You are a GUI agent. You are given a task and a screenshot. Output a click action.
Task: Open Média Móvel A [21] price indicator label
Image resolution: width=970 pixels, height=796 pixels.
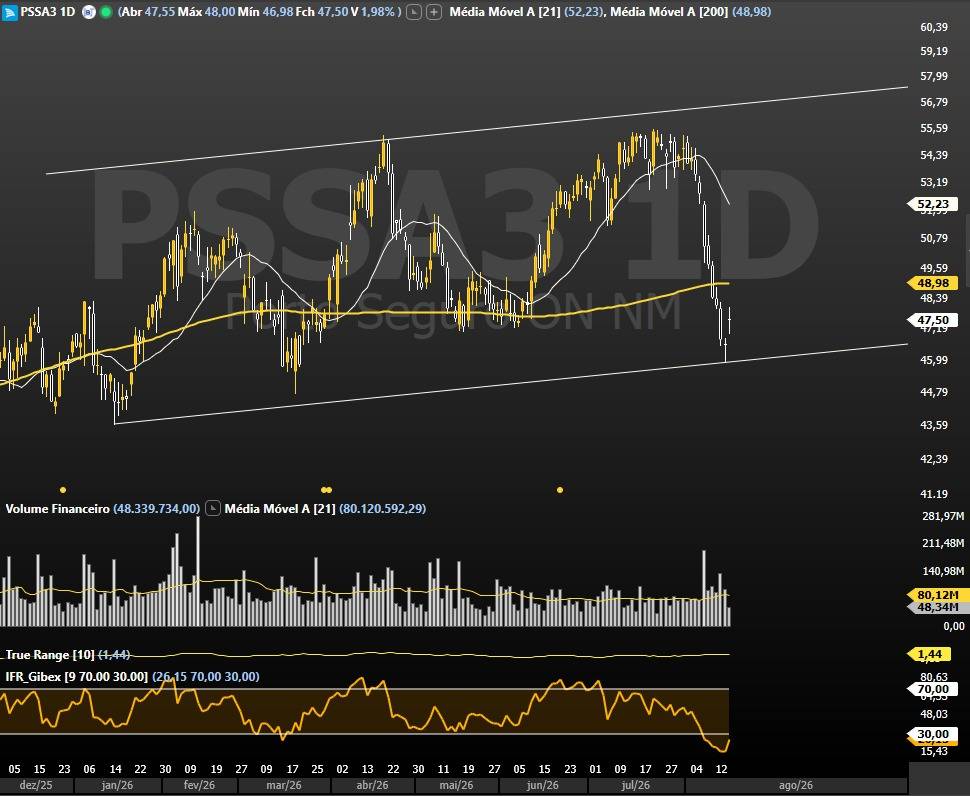pos(505,12)
